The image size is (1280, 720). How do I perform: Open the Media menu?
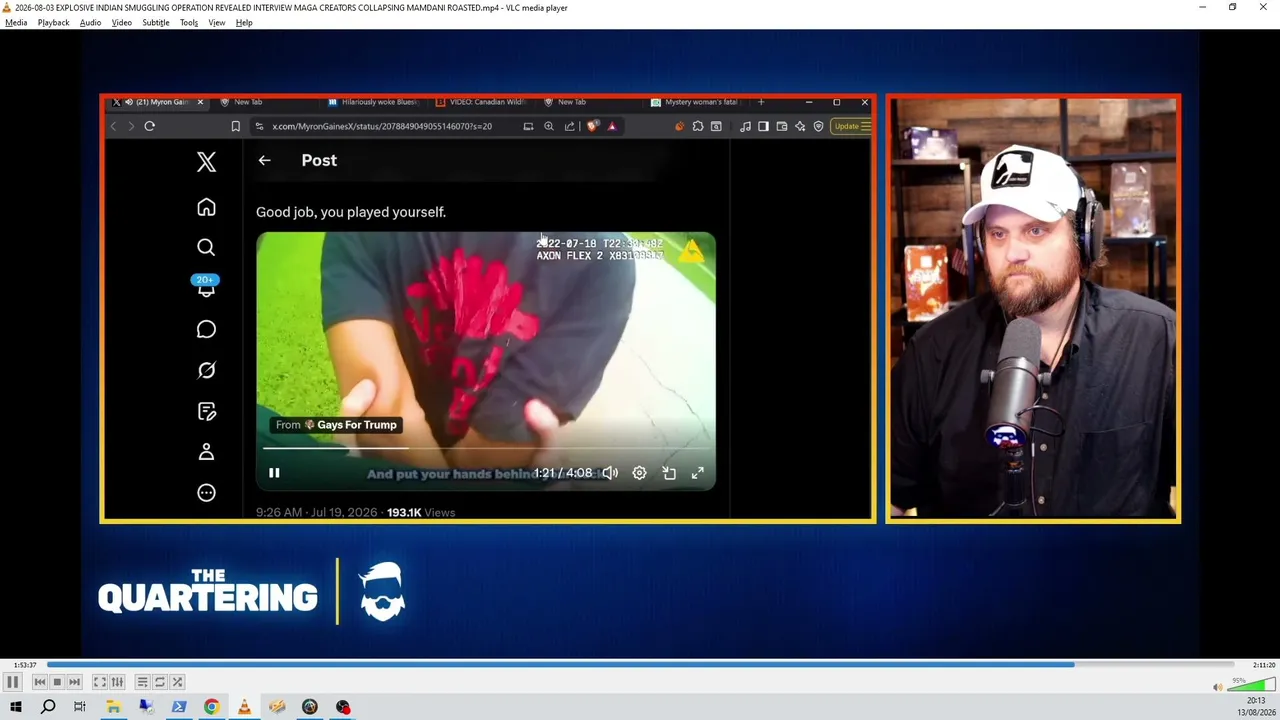[16, 22]
